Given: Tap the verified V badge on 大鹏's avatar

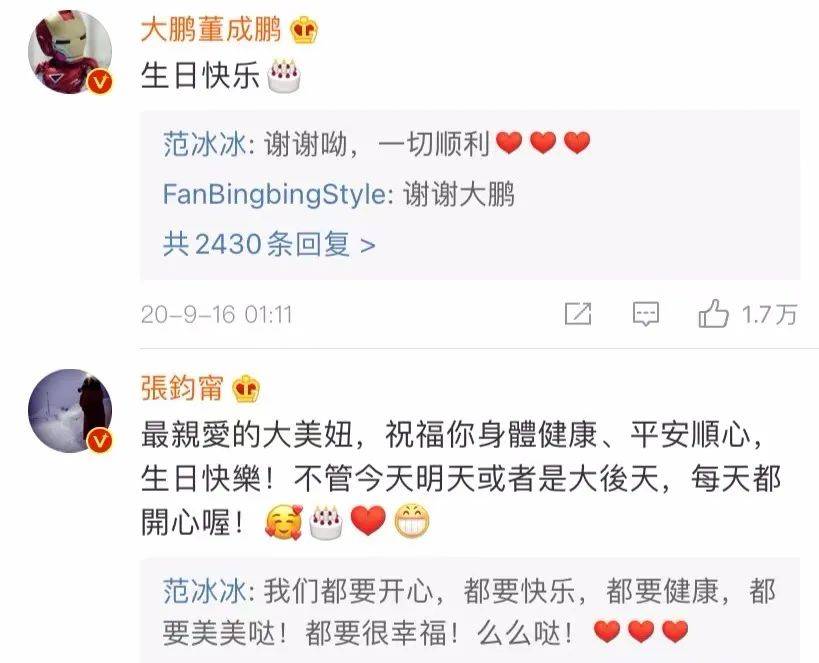Looking at the screenshot, I should (100, 82).
